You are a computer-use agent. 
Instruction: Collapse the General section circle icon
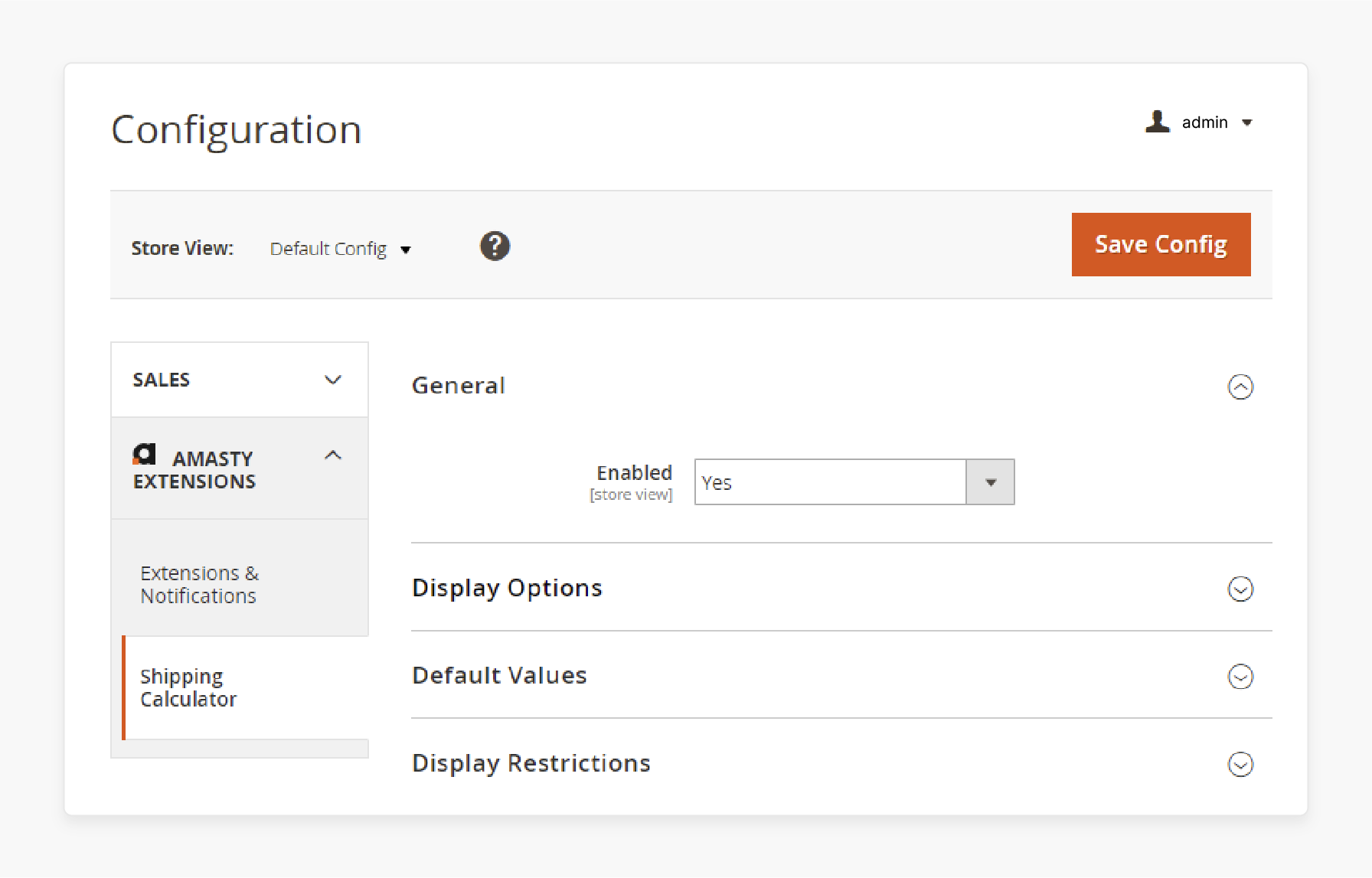point(1240,387)
